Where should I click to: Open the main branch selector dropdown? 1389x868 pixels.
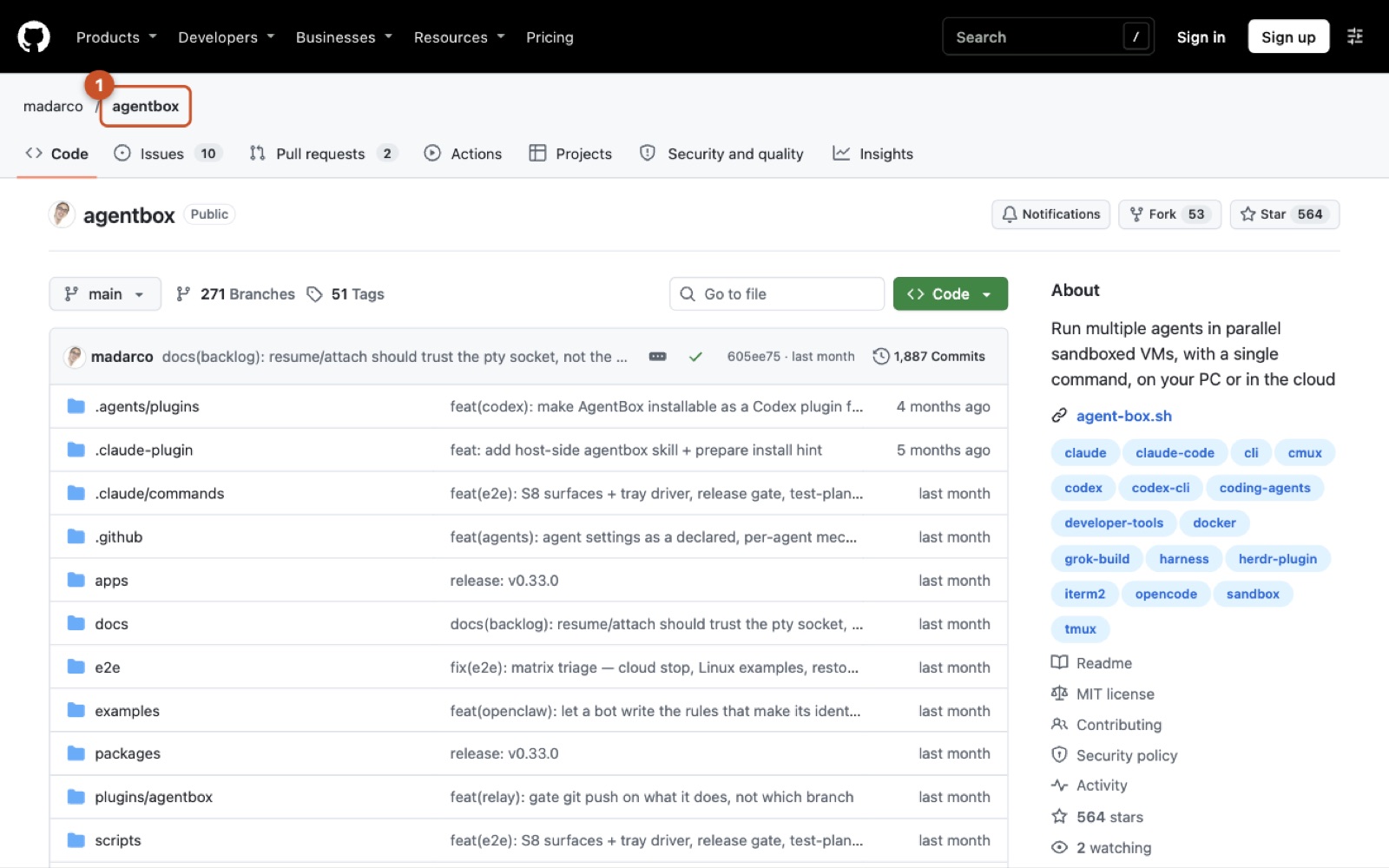(x=105, y=294)
